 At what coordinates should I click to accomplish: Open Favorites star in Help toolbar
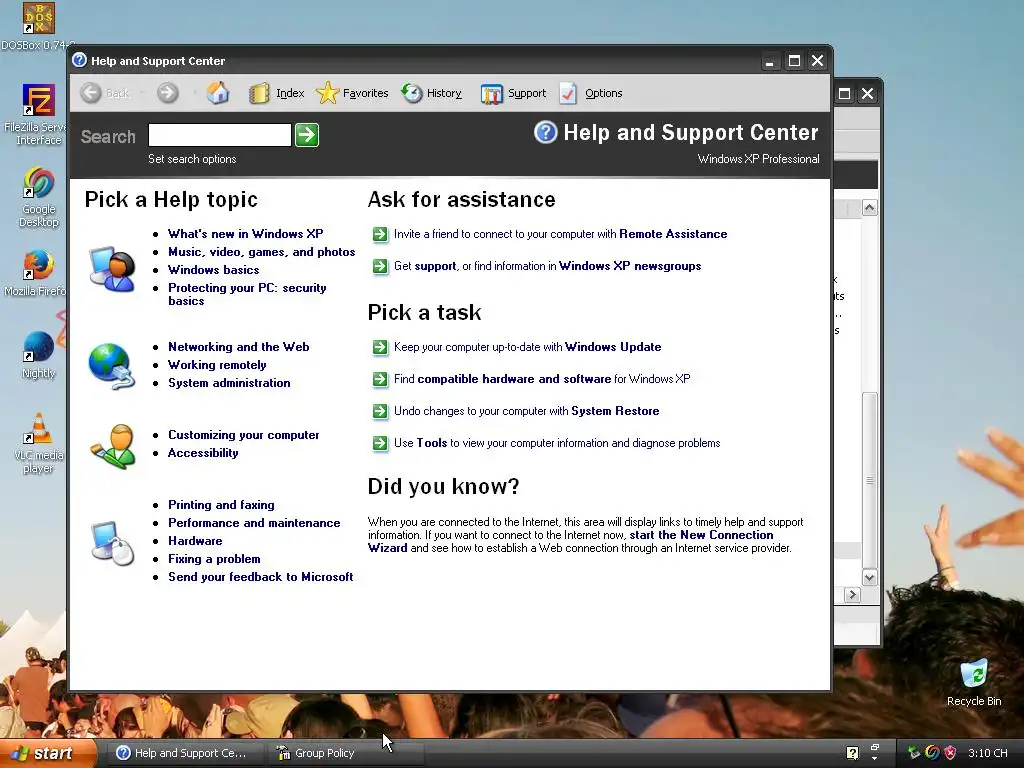pos(352,93)
